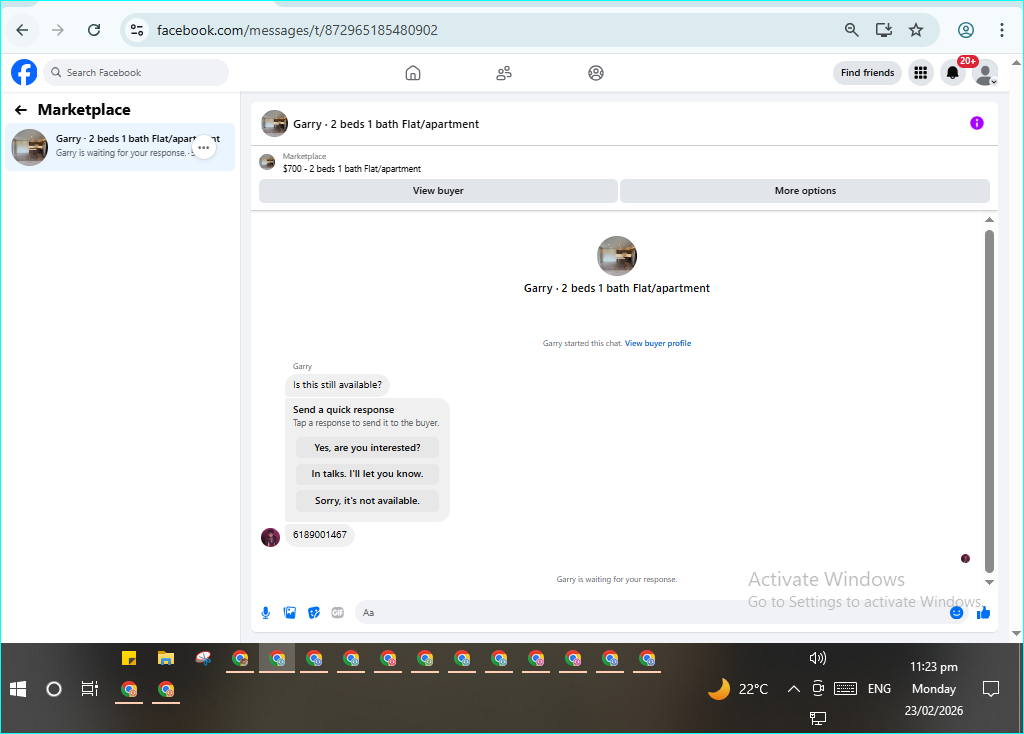Screen dimensions: 1024x734
Task: Open the Groups tab icon
Action: (596, 72)
